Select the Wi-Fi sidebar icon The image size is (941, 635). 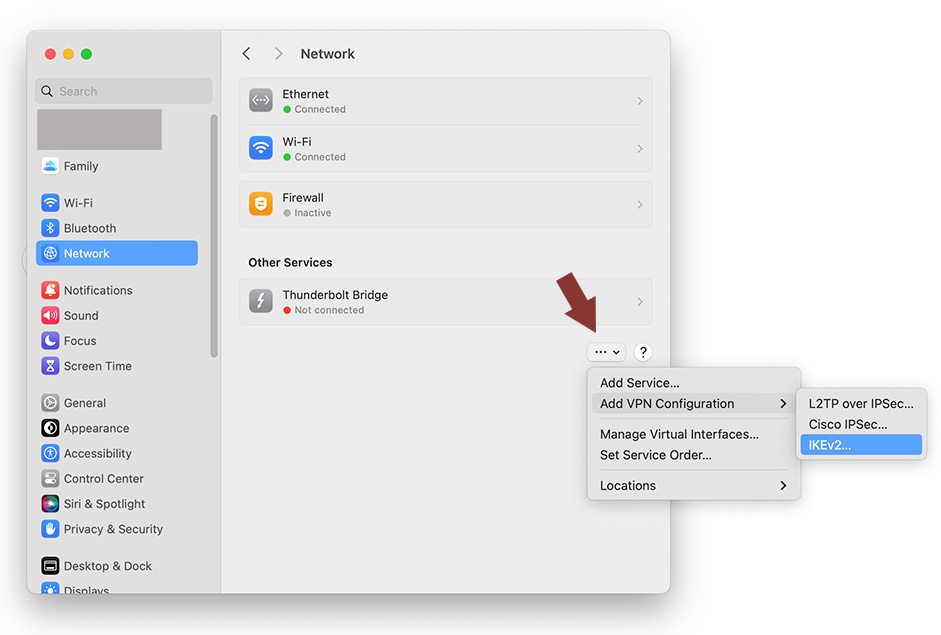click(50, 203)
